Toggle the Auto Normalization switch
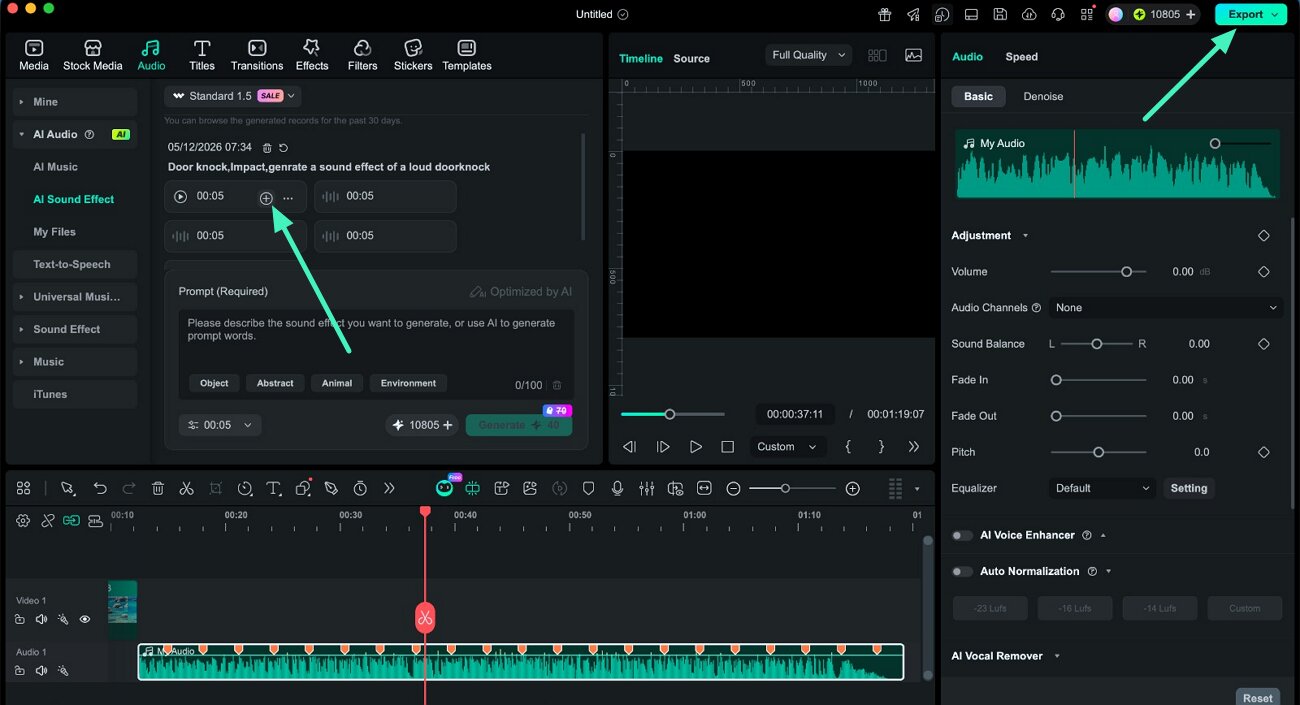The width and height of the screenshot is (1300, 705). (x=962, y=571)
